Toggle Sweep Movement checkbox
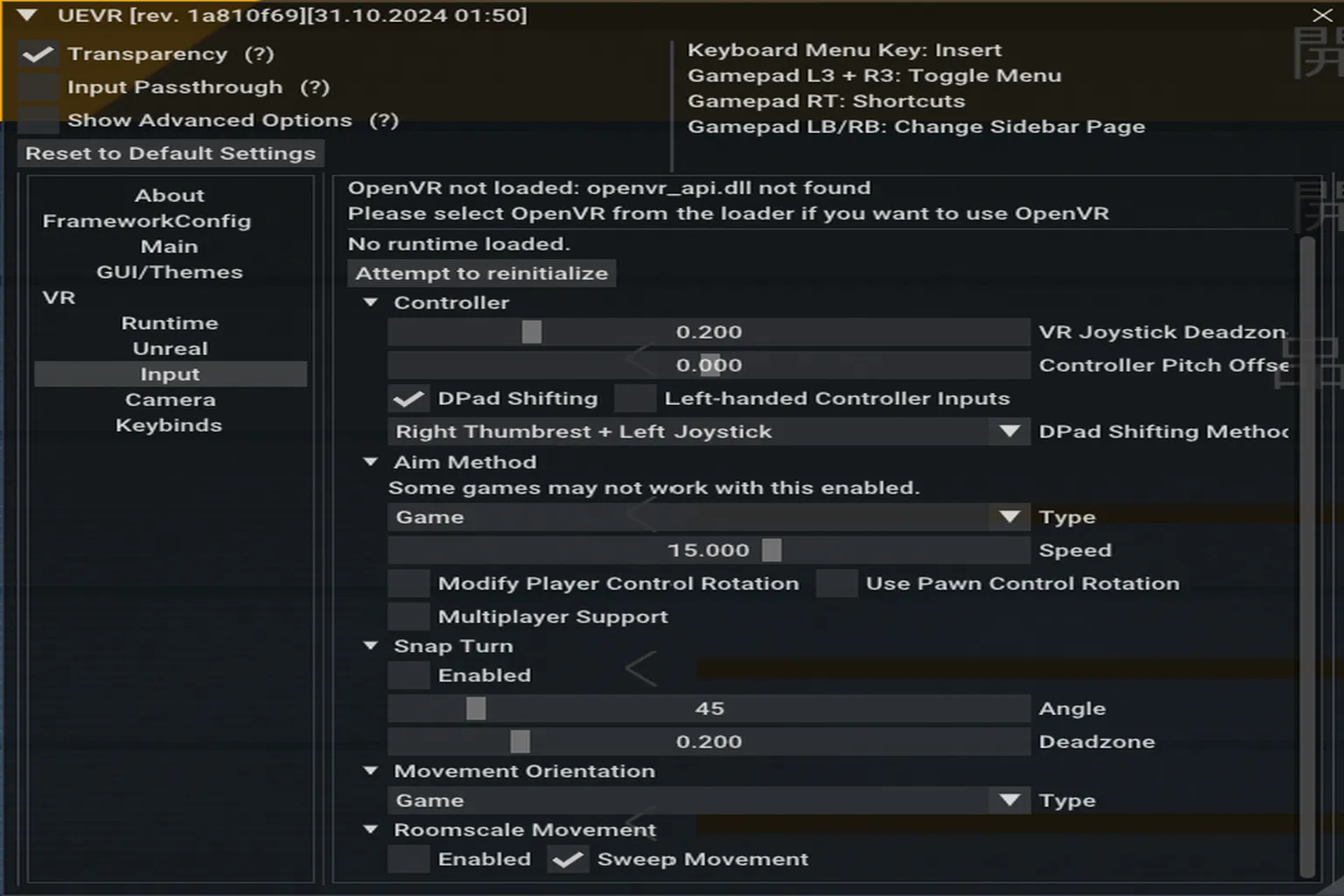 [x=568, y=860]
